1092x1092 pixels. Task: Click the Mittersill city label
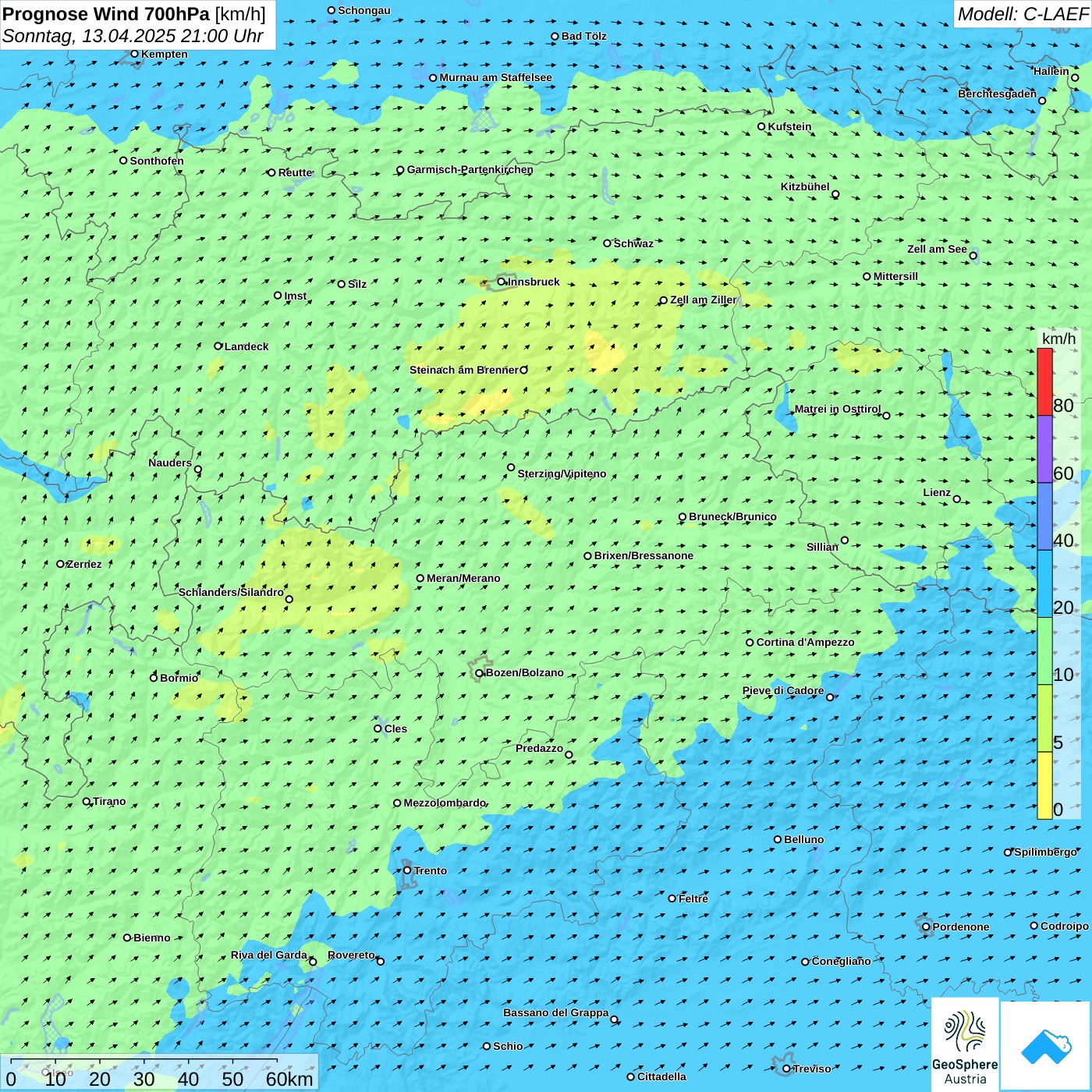click(895, 276)
